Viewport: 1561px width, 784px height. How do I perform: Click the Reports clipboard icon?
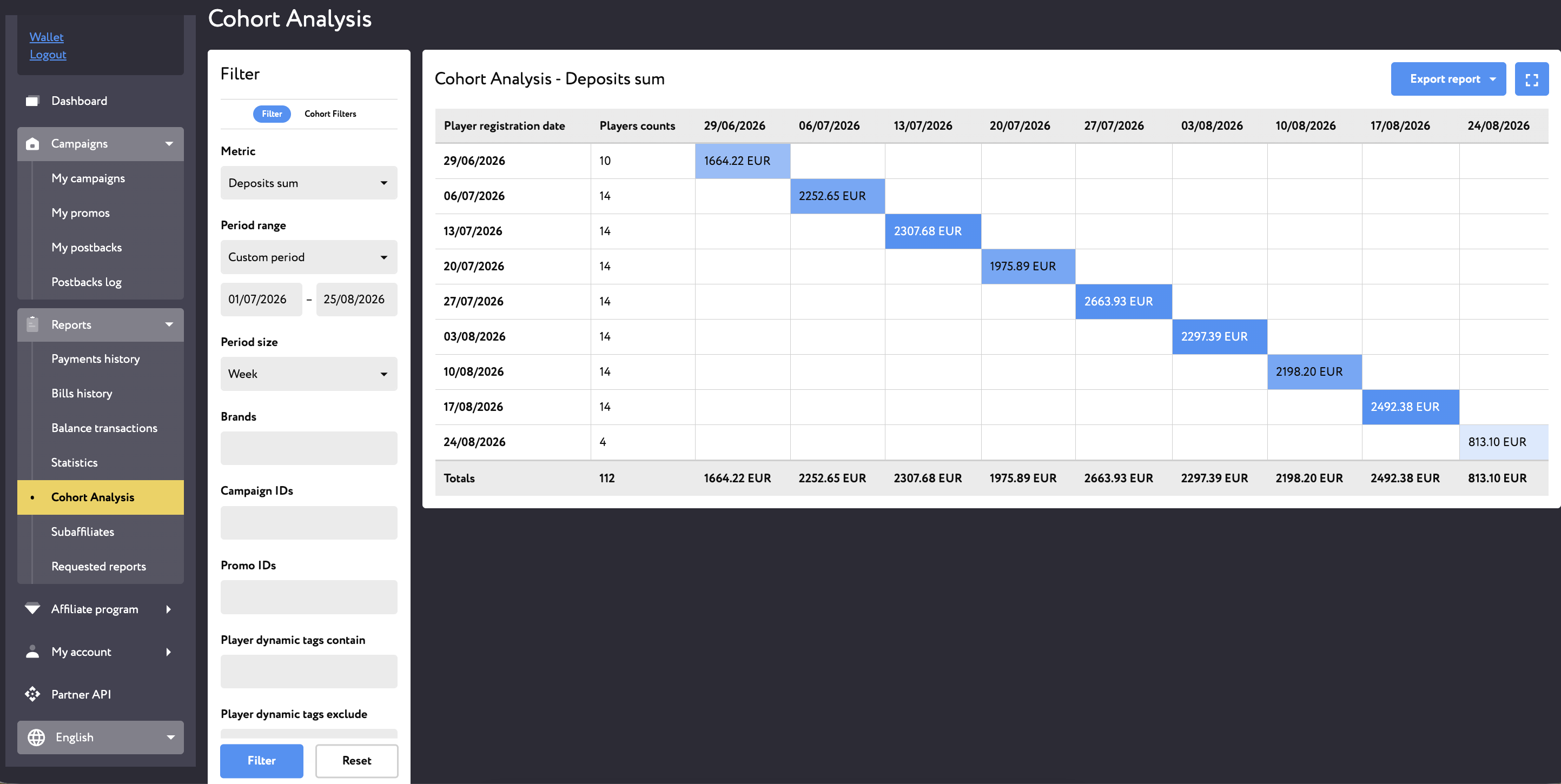[x=32, y=324]
